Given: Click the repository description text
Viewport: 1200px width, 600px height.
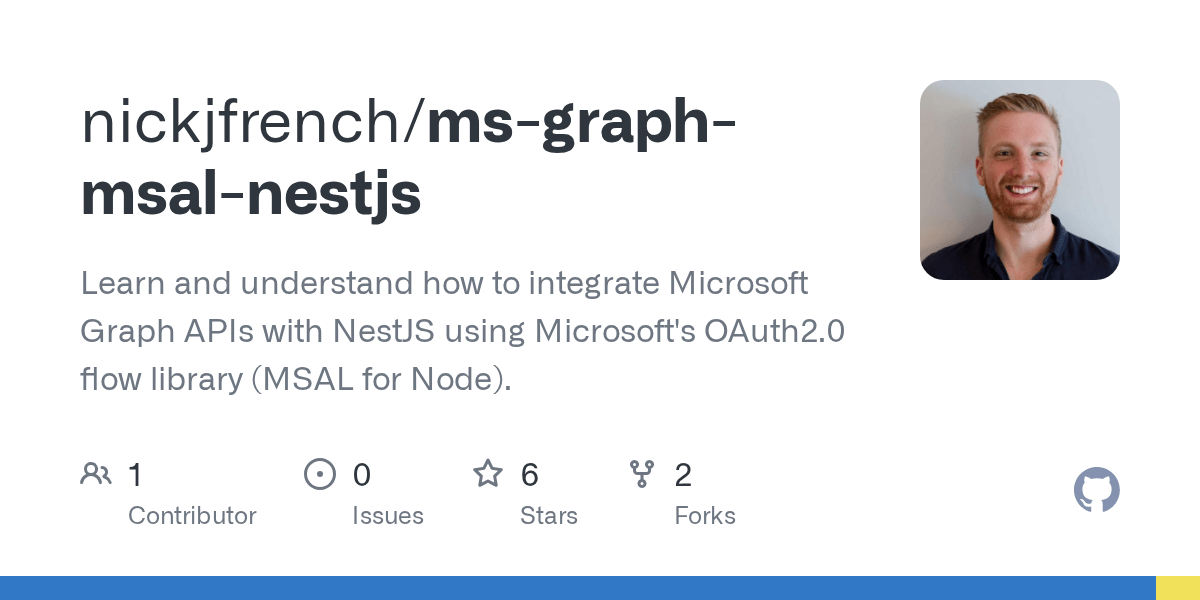Looking at the screenshot, I should click(x=462, y=331).
